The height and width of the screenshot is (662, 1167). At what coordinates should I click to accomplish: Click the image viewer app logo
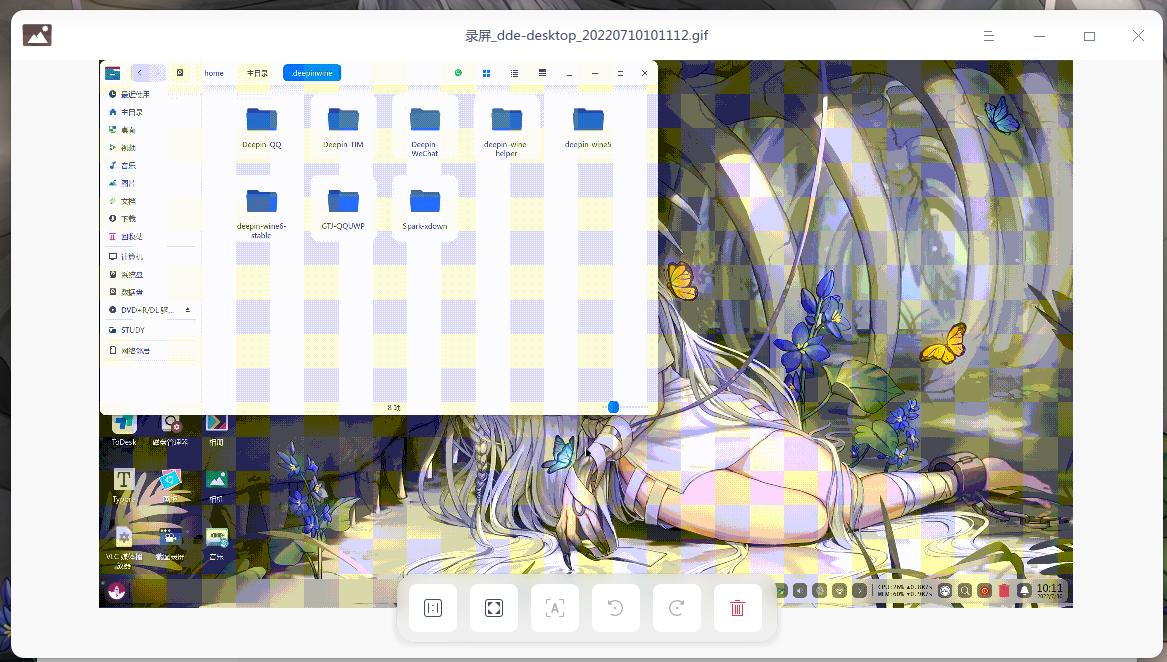(37, 35)
